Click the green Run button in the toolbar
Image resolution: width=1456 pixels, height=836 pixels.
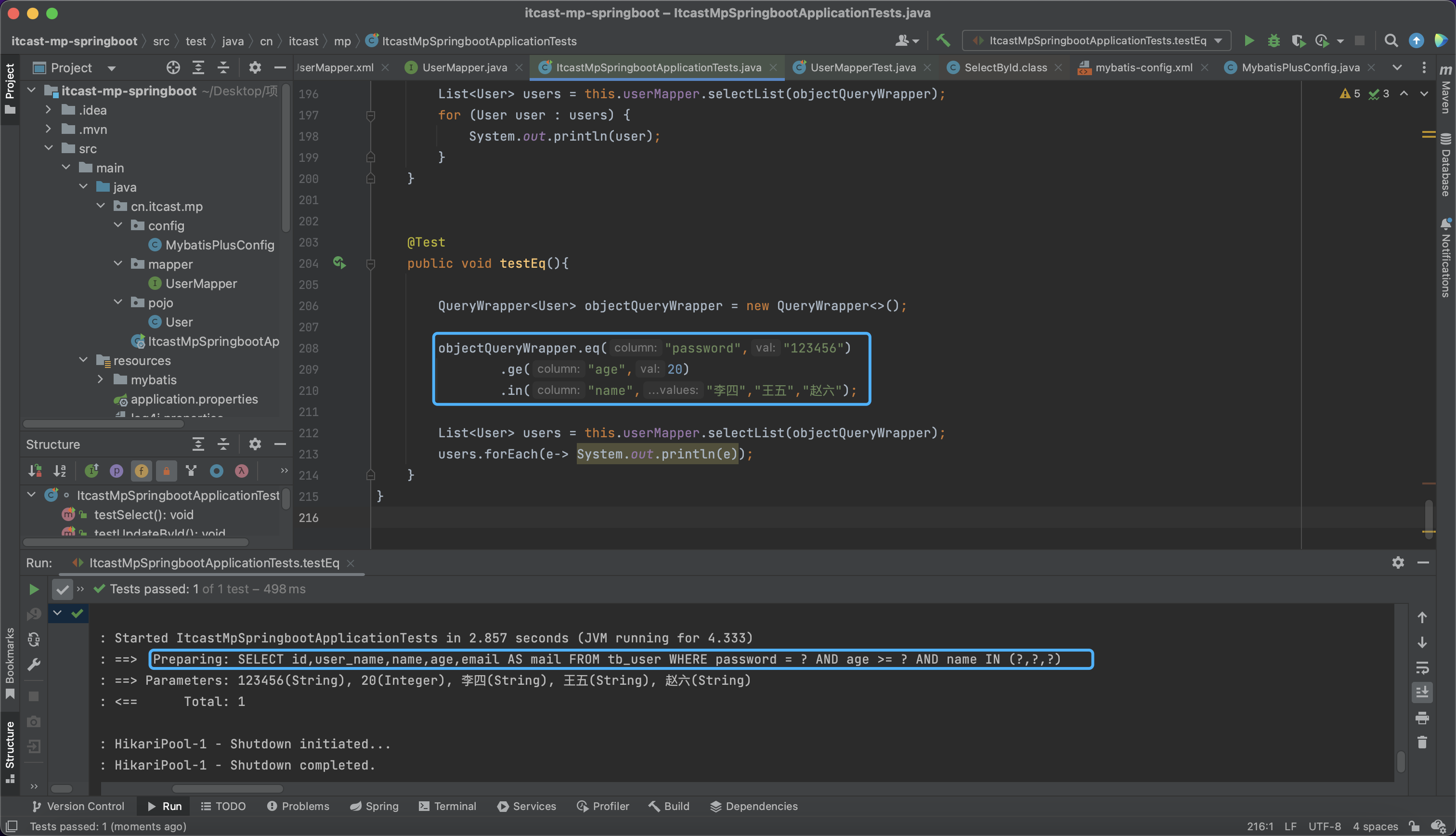(x=1249, y=41)
